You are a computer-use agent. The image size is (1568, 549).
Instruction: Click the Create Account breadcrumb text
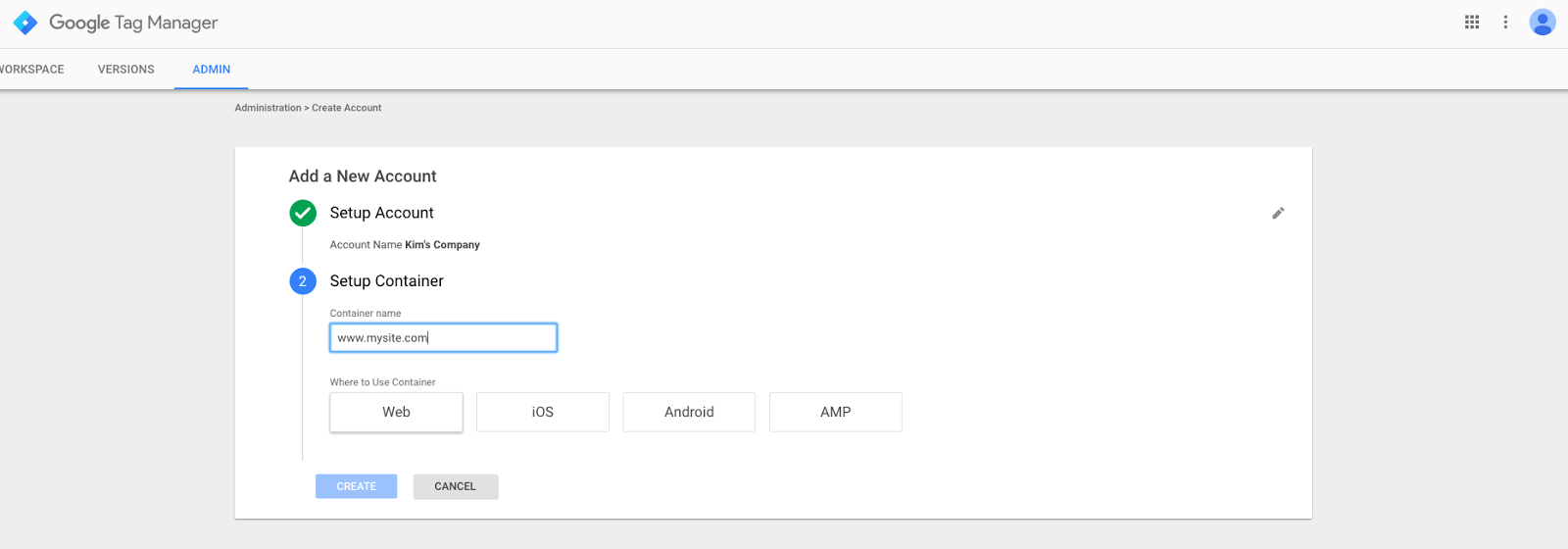point(347,108)
